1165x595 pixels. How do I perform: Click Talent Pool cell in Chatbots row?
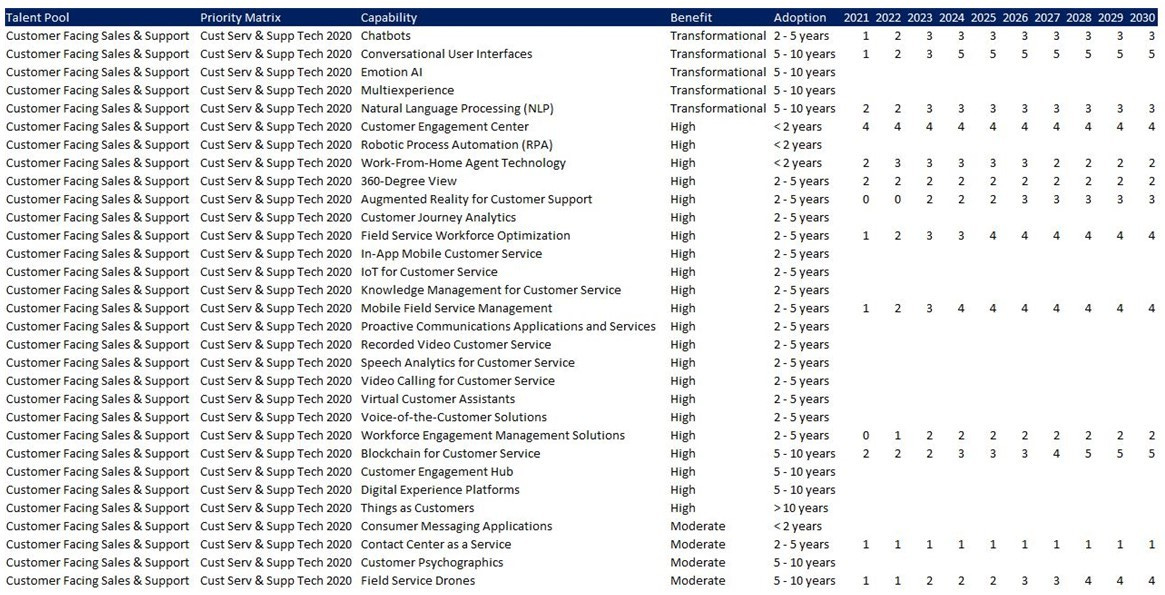(97, 36)
